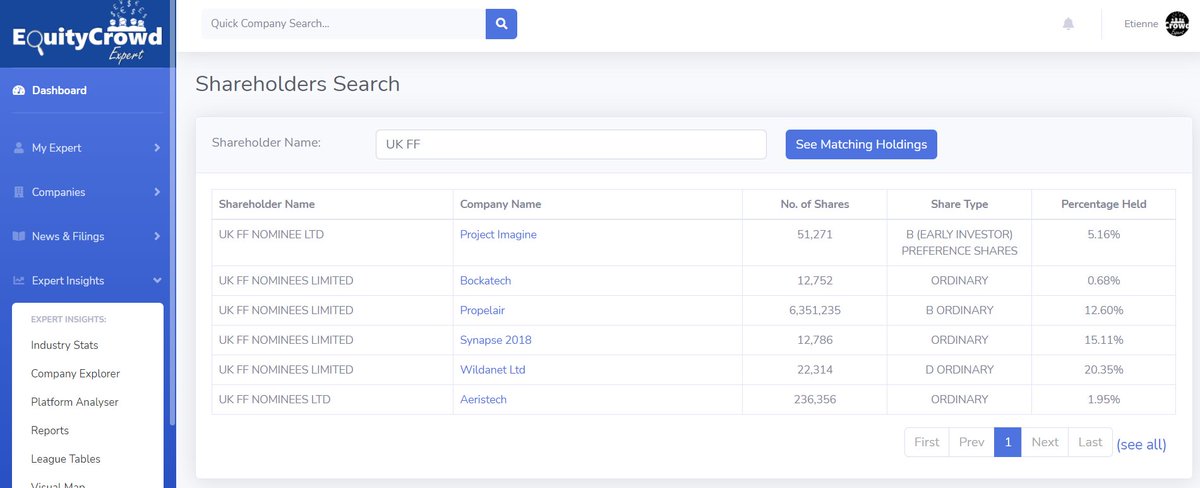Select page 1 in pagination

tap(1007, 442)
